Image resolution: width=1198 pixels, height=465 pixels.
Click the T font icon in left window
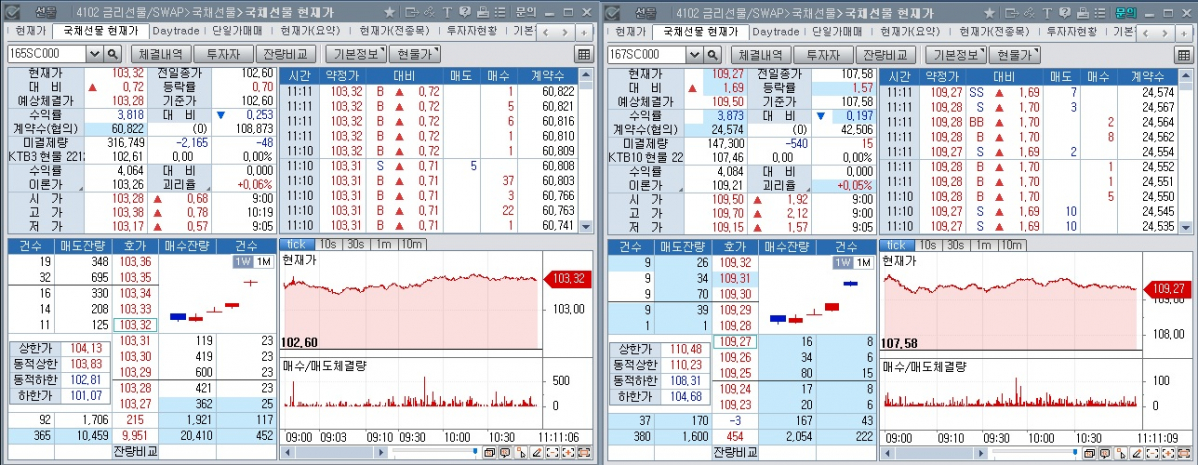(447, 12)
